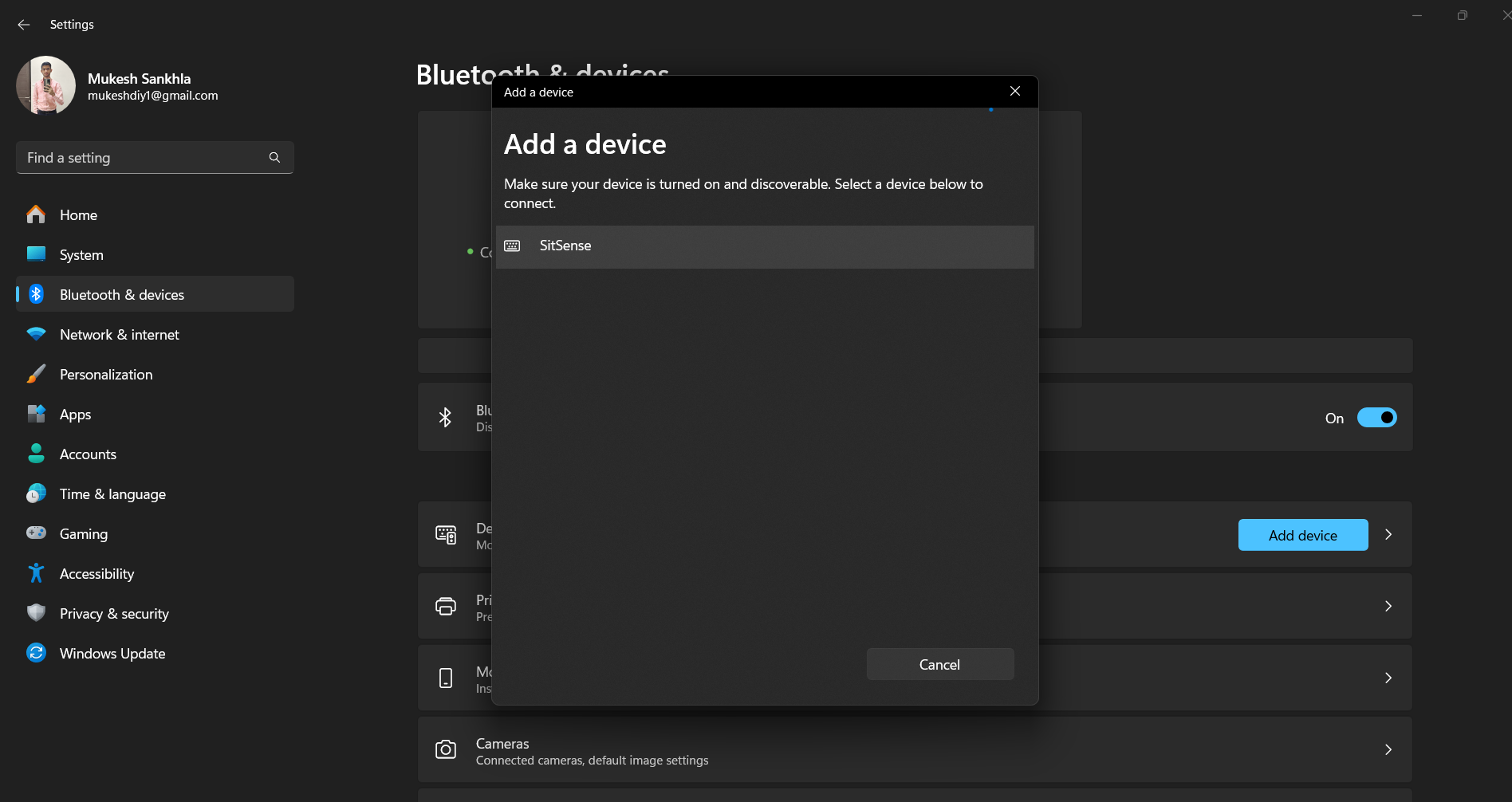Screen dimensions: 1512x802
Task: Focus the Find a setting search box
Action: [x=155, y=158]
